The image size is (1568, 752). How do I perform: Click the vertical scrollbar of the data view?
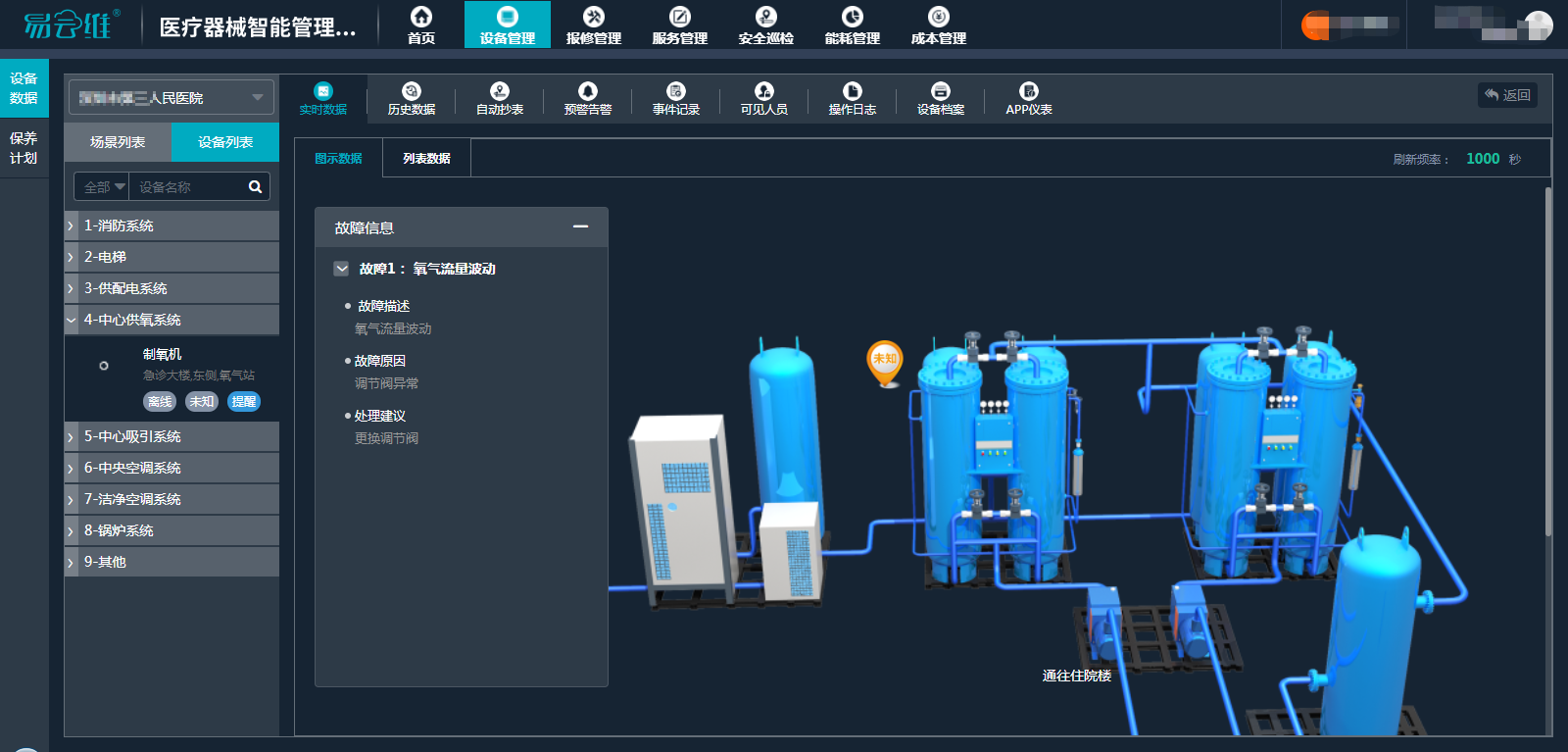[1548, 363]
